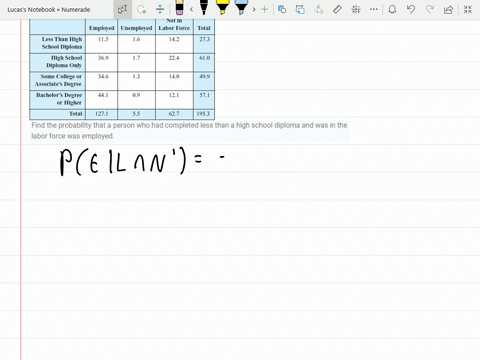Click the math assistant icon
This screenshot has height=360, width=480.
(356, 9)
